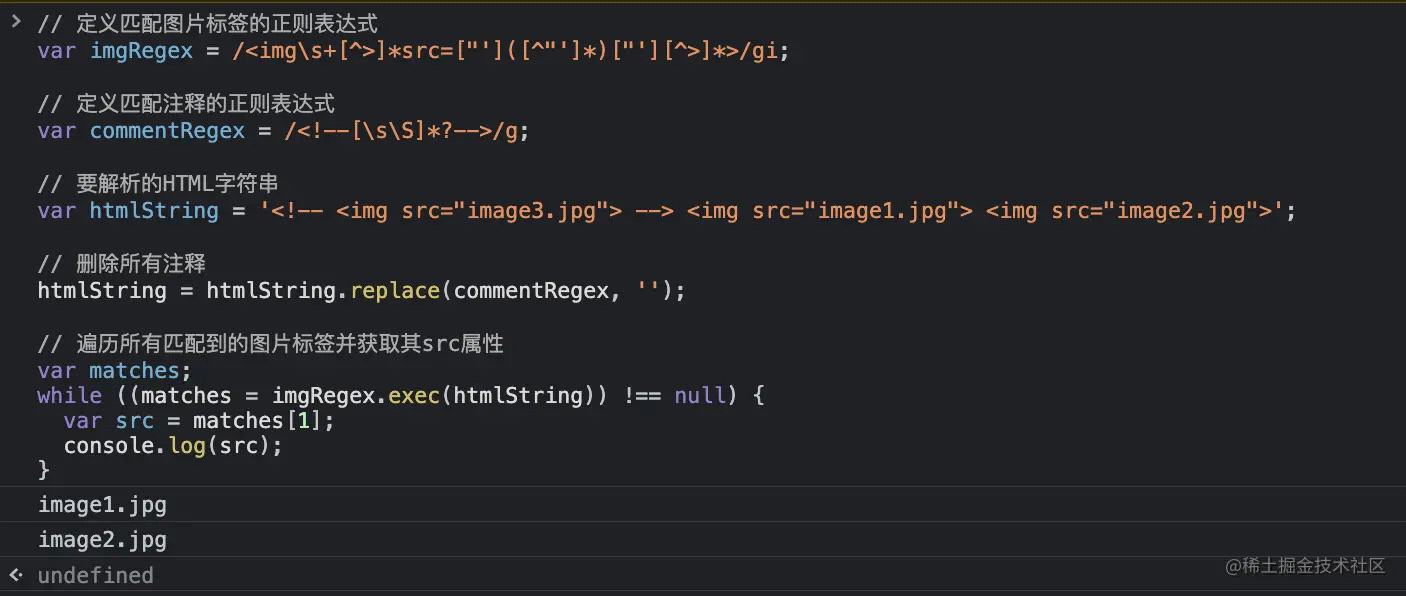Screen dimensions: 1406x596
Task: Select the image1.jpg console output line
Action: (x=102, y=504)
